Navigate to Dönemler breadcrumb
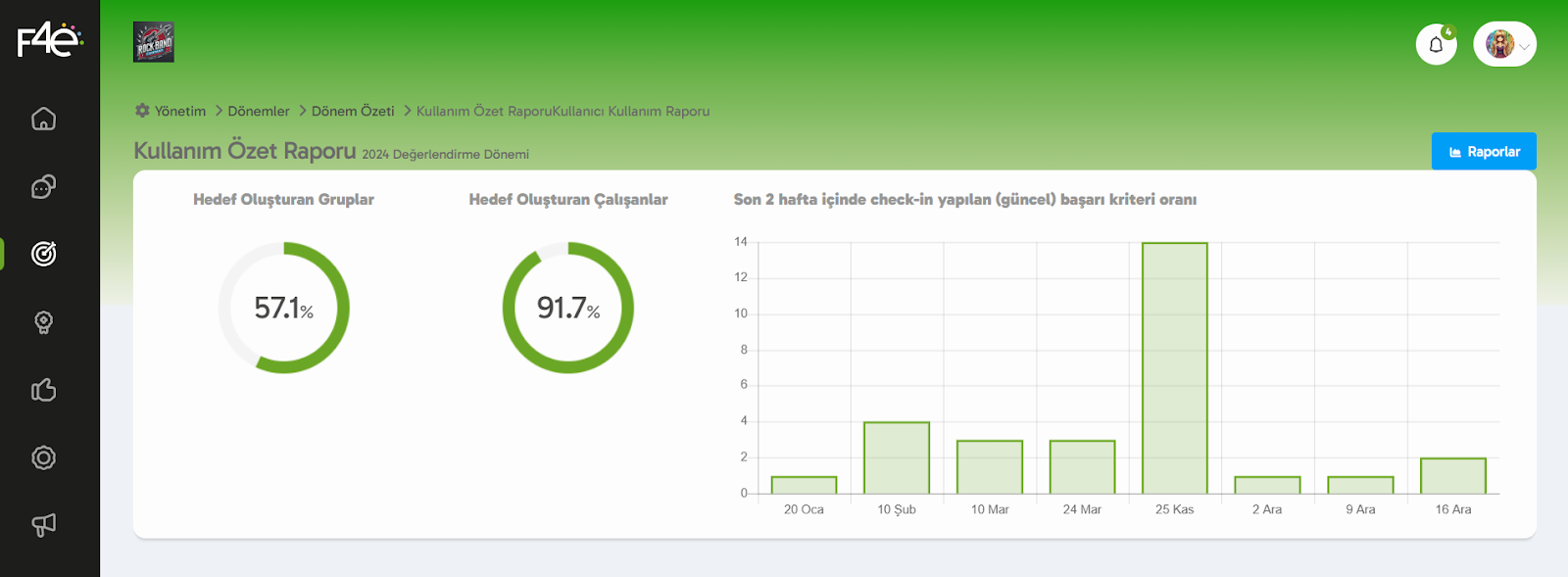Viewport: 1568px width, 577px height. tap(259, 112)
